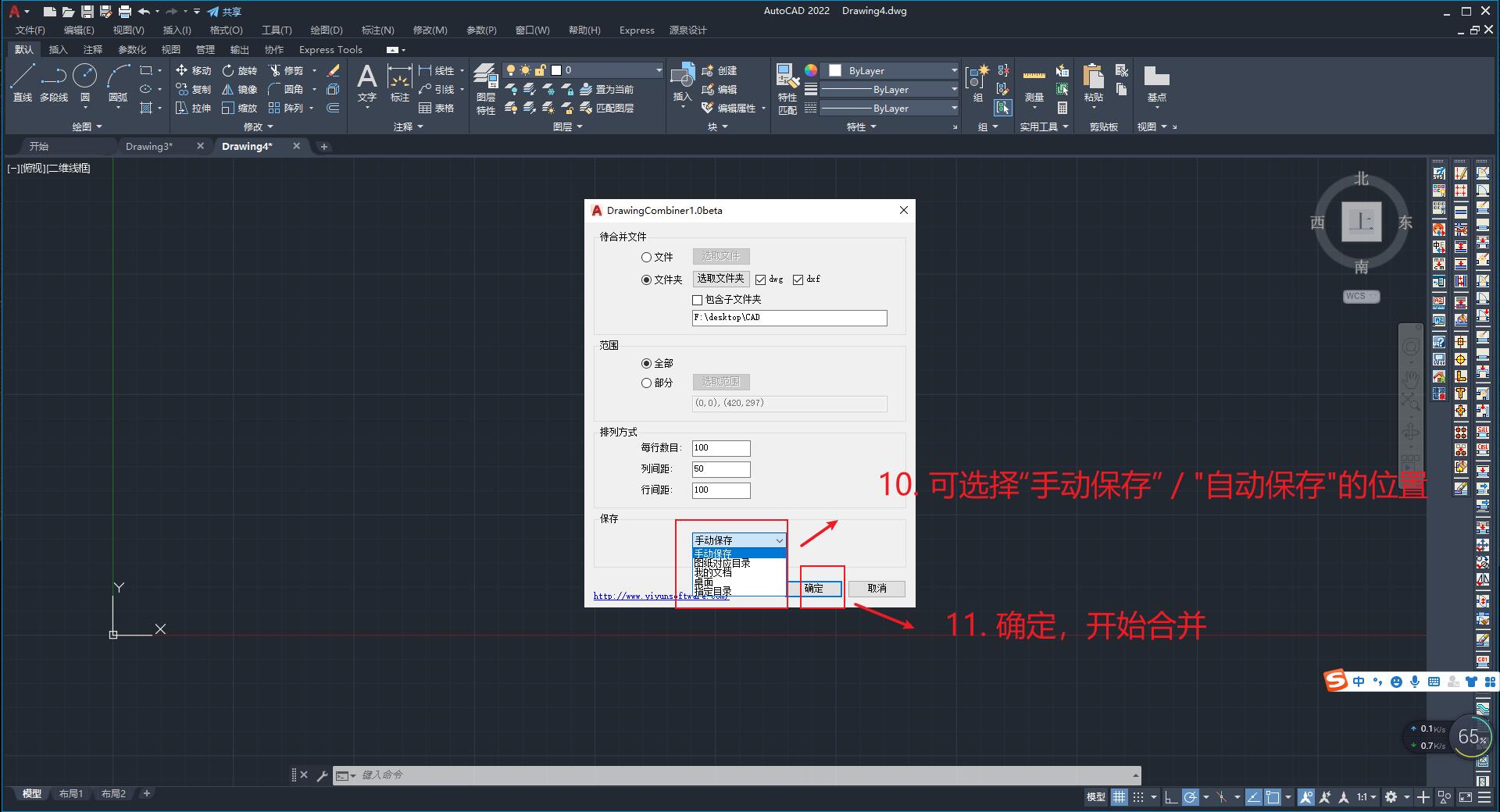Select the Dimension (标注) tool
This screenshot has height=812, width=1500.
pyautogui.click(x=399, y=83)
